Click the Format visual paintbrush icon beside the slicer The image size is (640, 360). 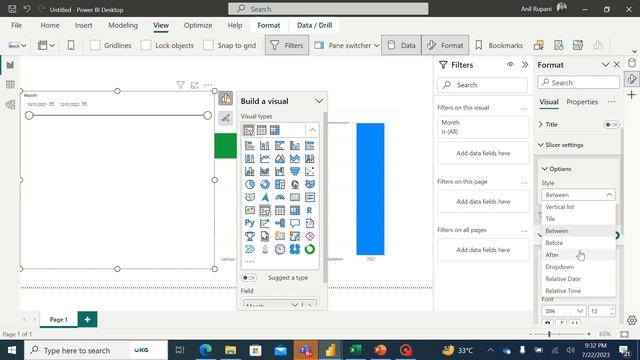click(226, 118)
